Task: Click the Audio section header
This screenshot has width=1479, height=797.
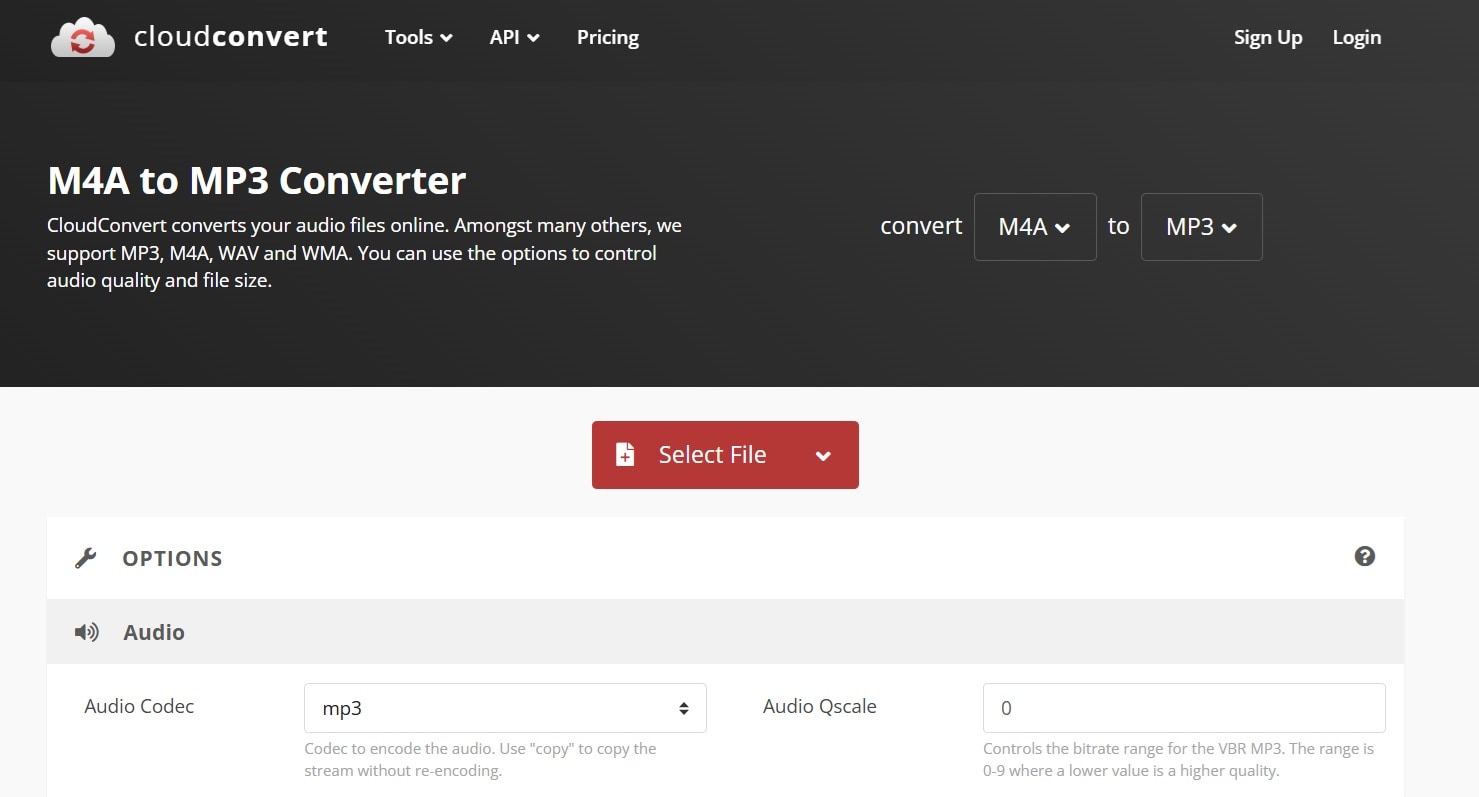Action: 725,632
